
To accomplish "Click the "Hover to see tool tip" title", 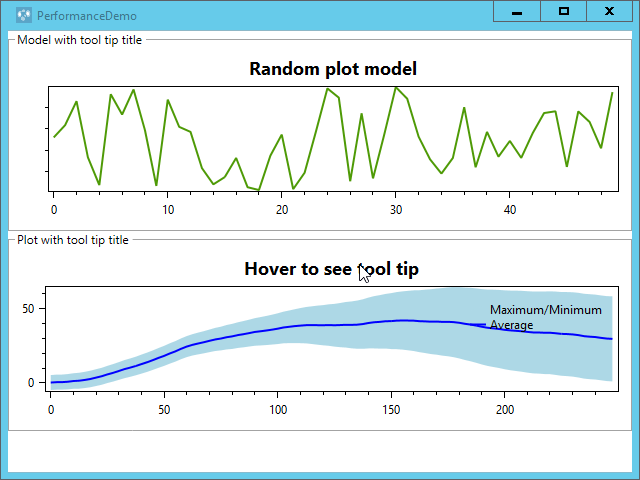I will (x=332, y=269).
